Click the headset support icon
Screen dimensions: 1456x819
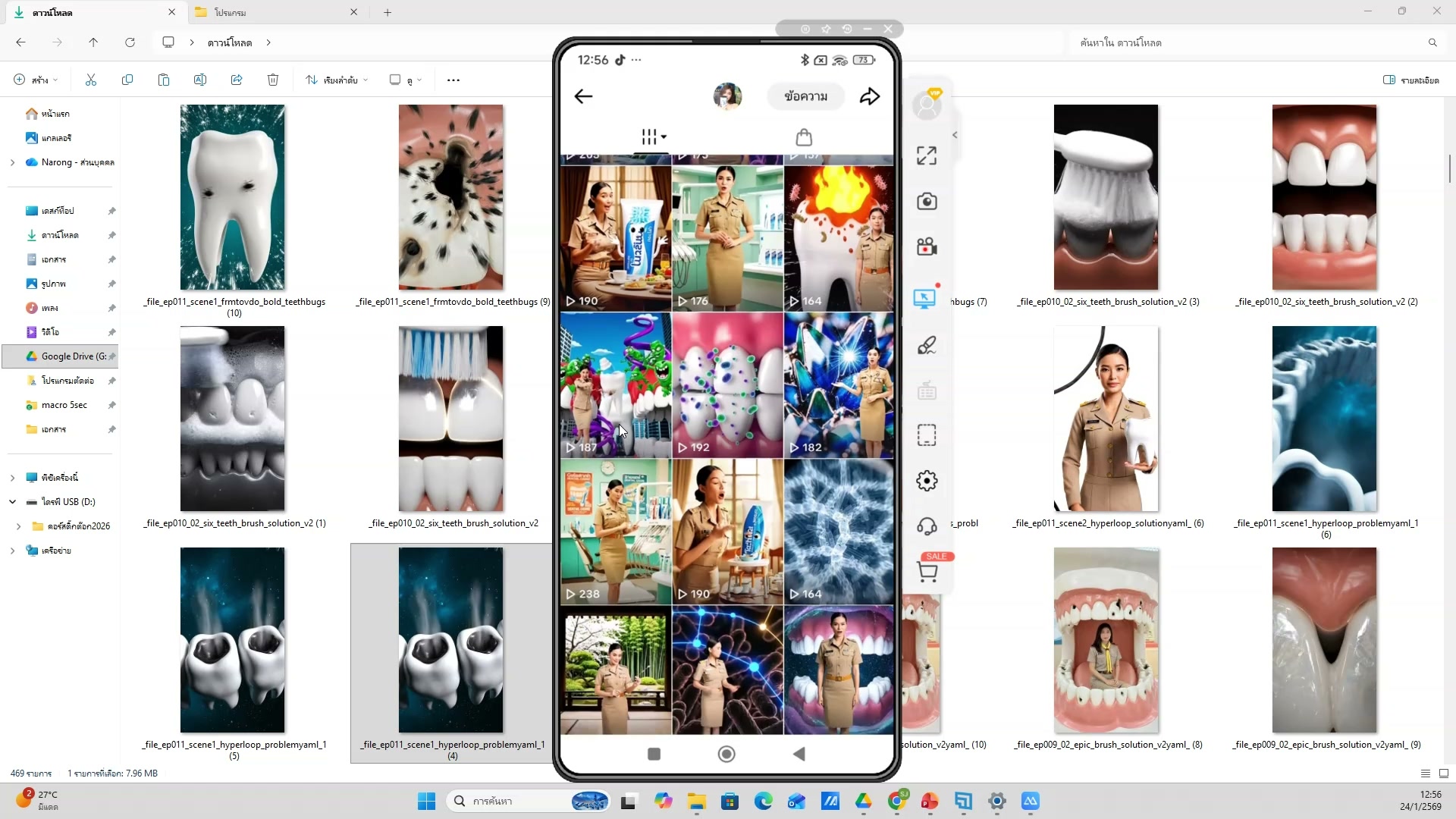tap(927, 526)
